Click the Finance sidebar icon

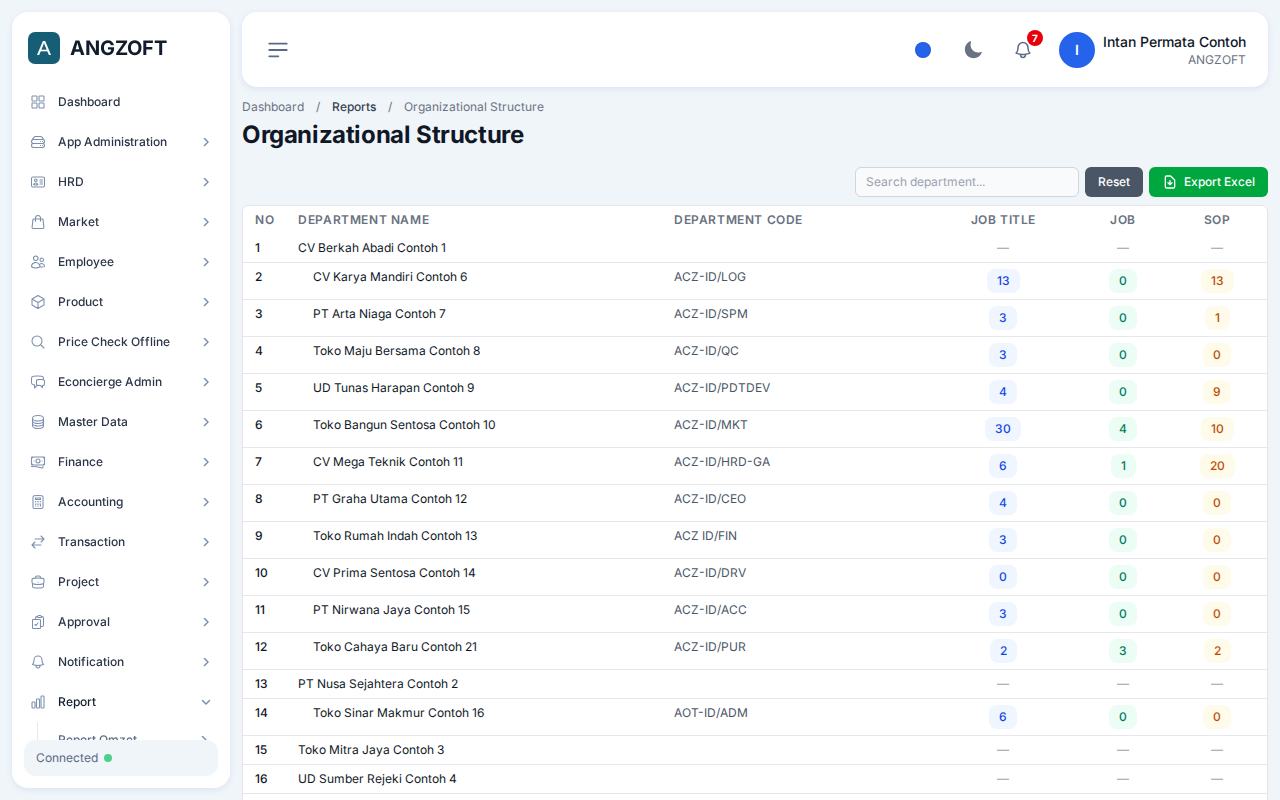click(38, 462)
